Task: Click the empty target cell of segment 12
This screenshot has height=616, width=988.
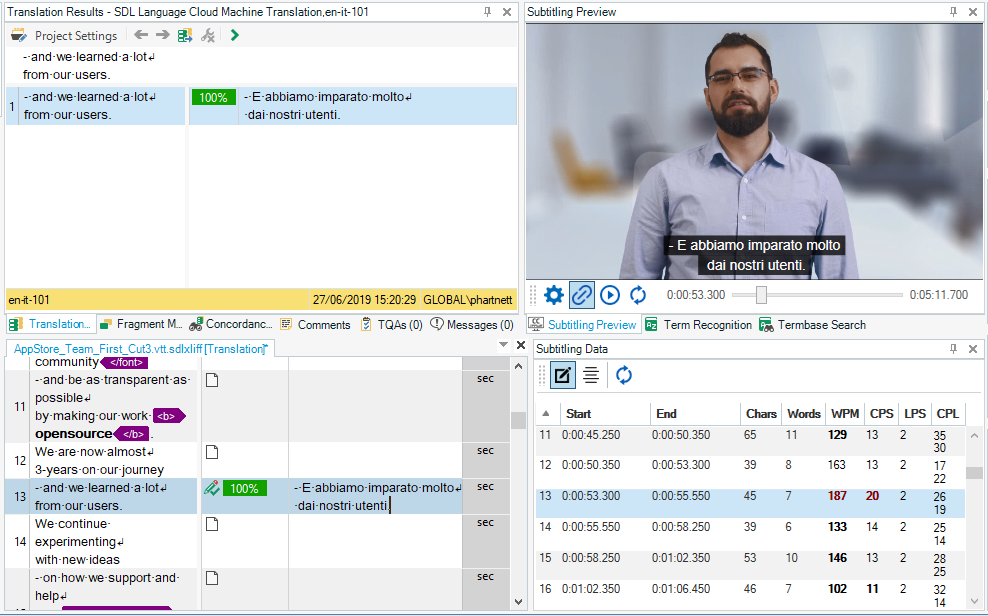Action: coord(376,460)
